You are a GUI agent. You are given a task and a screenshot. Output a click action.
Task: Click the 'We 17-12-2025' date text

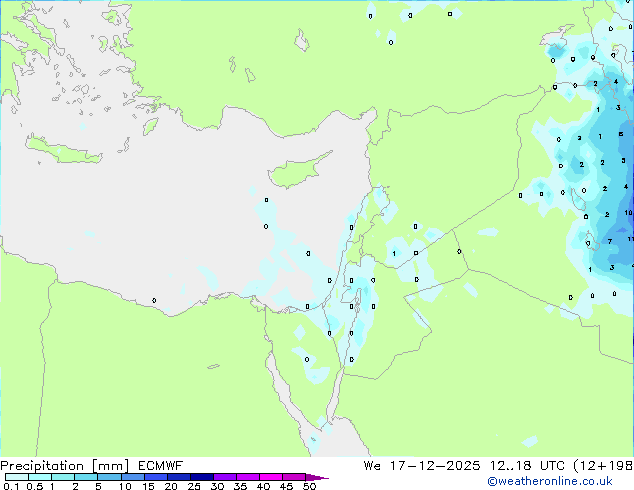coord(422,466)
